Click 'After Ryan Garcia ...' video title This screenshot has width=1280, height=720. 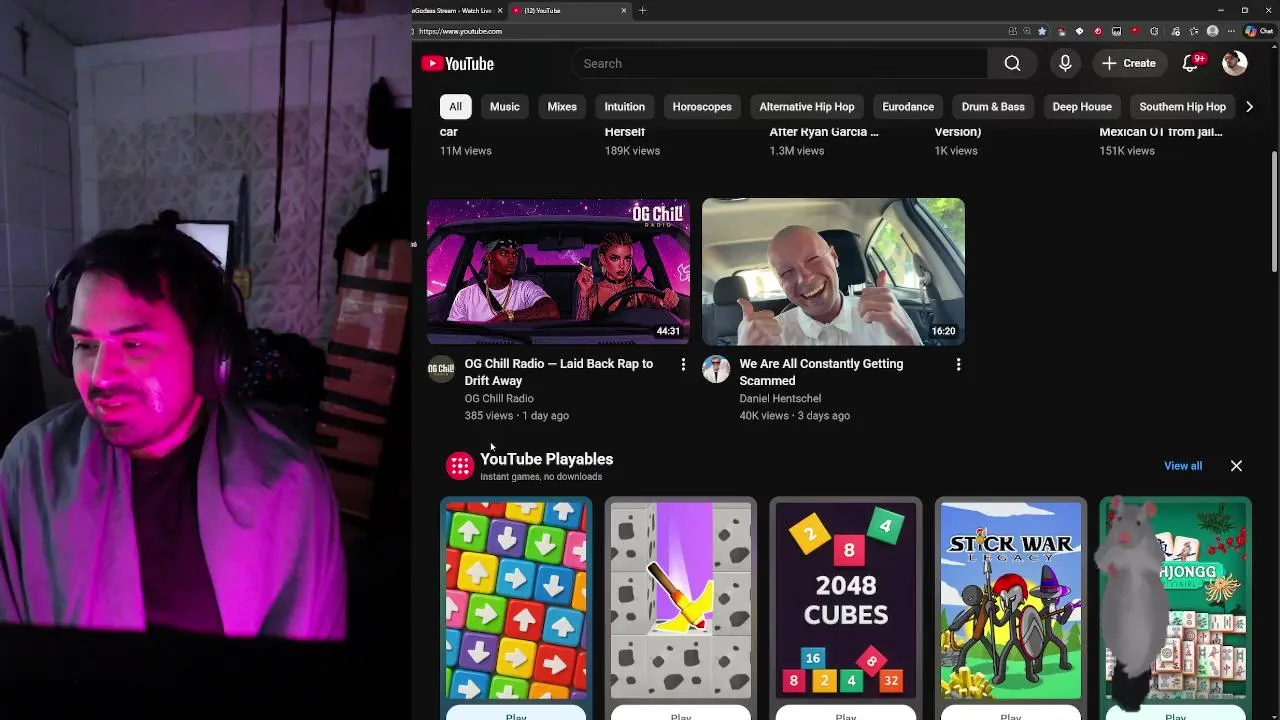(824, 132)
